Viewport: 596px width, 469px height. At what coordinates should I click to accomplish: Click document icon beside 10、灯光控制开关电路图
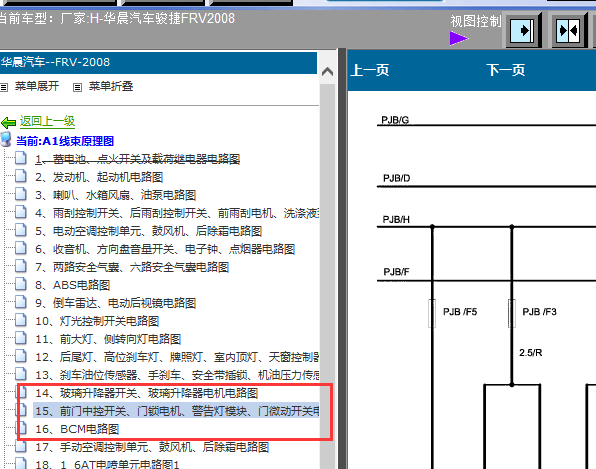pos(21,320)
